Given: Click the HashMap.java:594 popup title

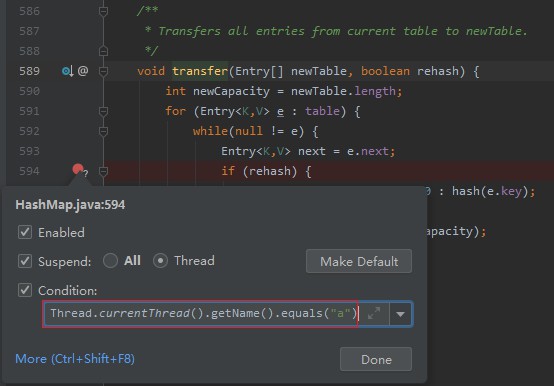Looking at the screenshot, I should tap(70, 205).
